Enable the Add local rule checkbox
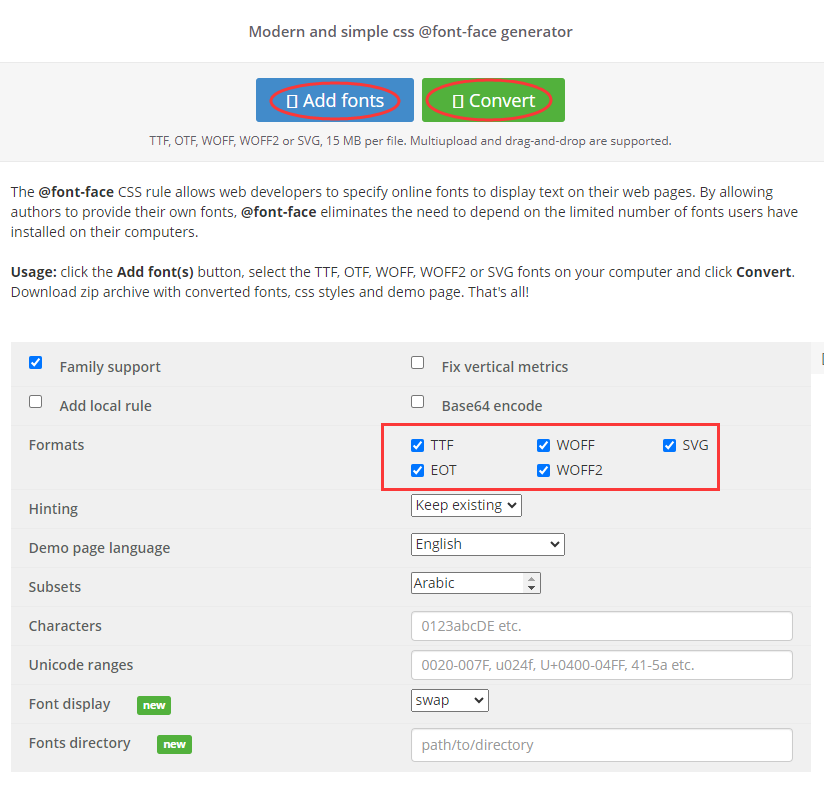The height and width of the screenshot is (785, 824). tap(36, 402)
